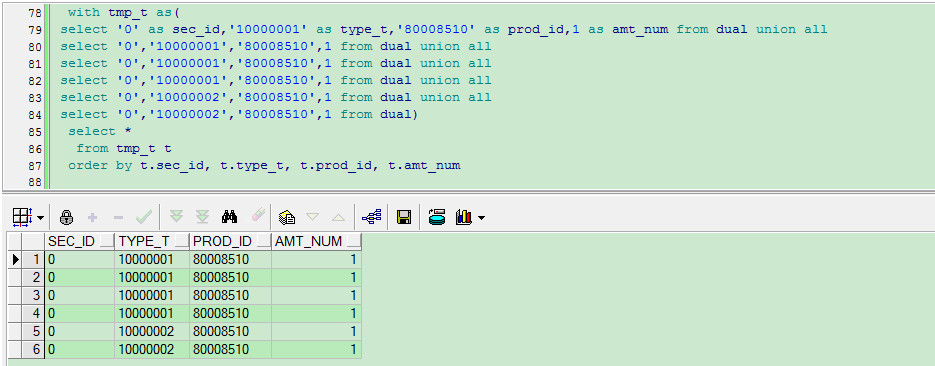Screen dimensions: 935x366
Task: Open the grid layout selector icon
Action: tap(22, 218)
